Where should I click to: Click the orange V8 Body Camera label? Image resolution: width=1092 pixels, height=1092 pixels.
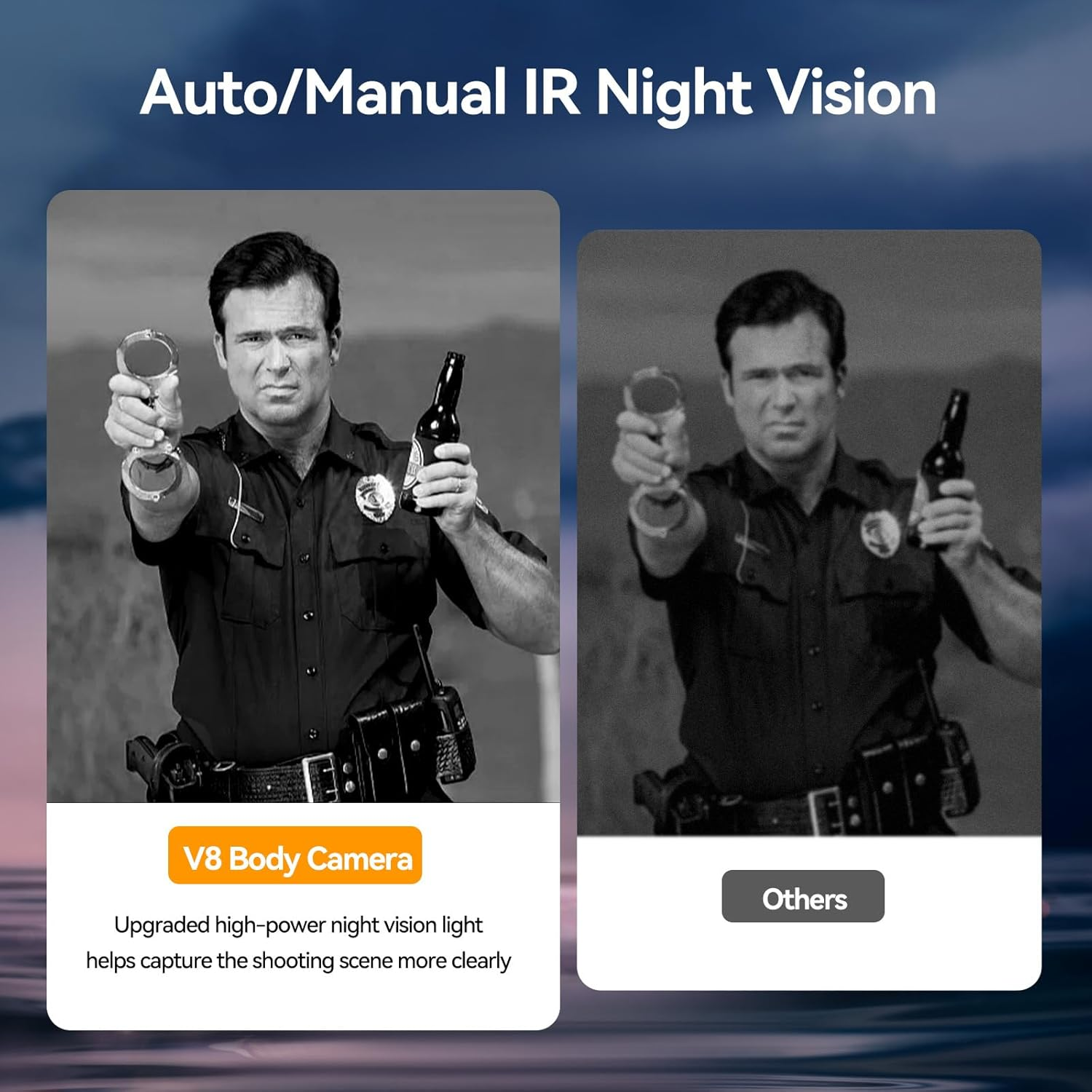(x=295, y=855)
